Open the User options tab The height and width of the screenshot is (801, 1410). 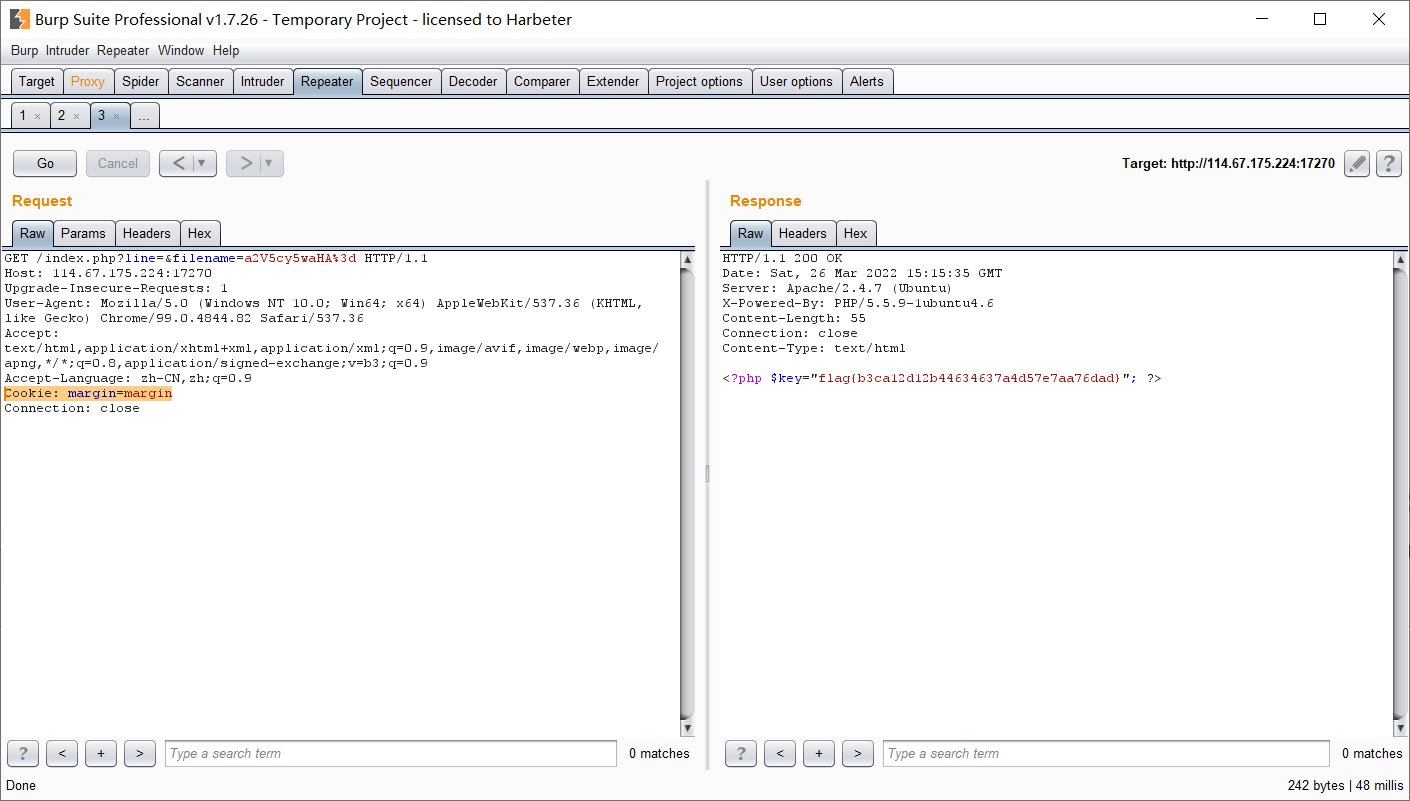796,82
